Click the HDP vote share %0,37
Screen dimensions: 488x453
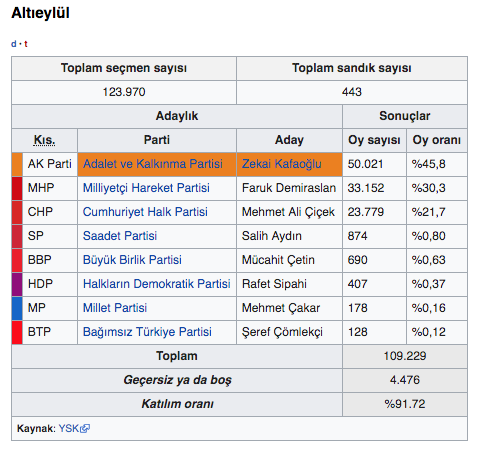pyautogui.click(x=428, y=284)
